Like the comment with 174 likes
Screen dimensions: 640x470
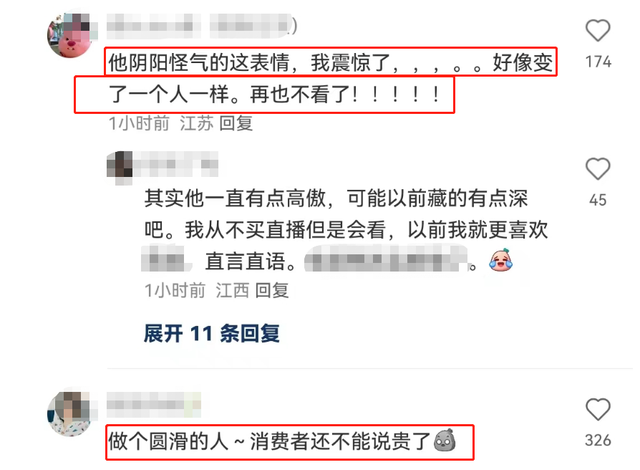point(598,31)
